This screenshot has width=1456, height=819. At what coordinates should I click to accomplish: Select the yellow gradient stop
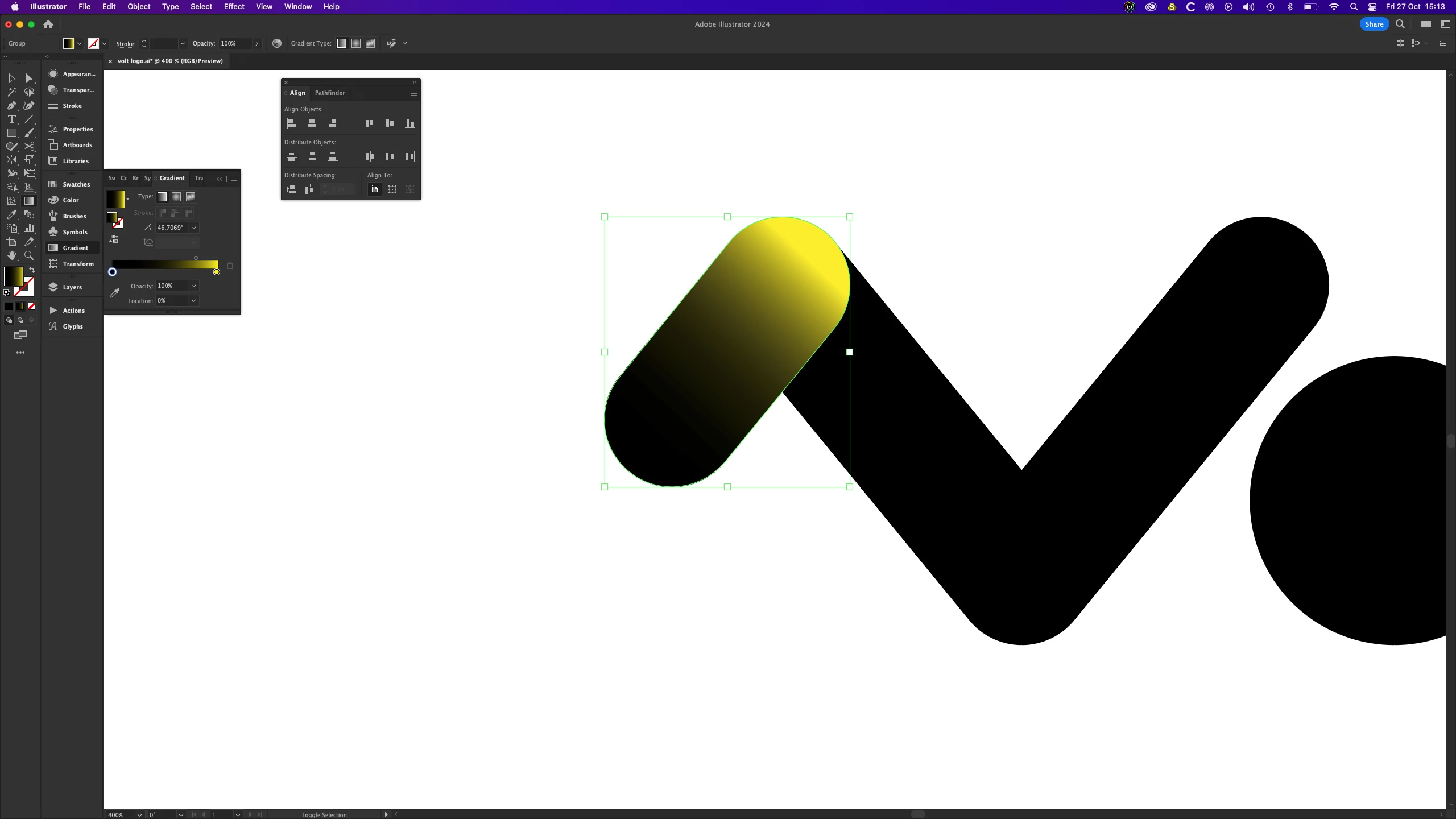[217, 272]
